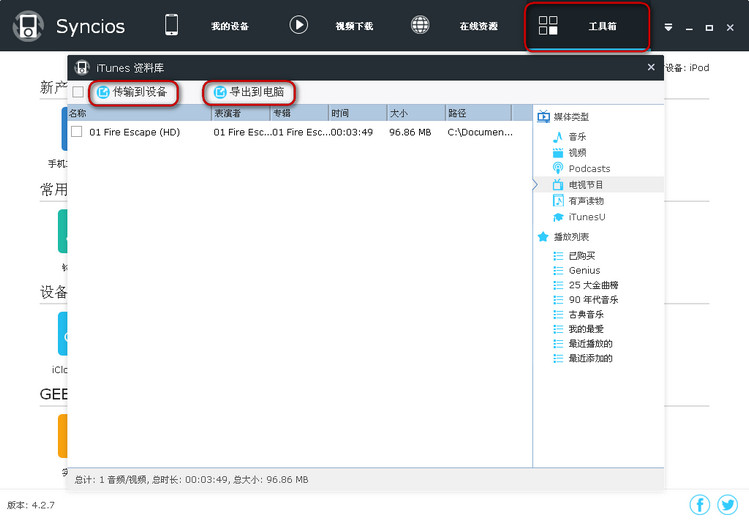Click the audiobook icon beside 有声读物

557,201
